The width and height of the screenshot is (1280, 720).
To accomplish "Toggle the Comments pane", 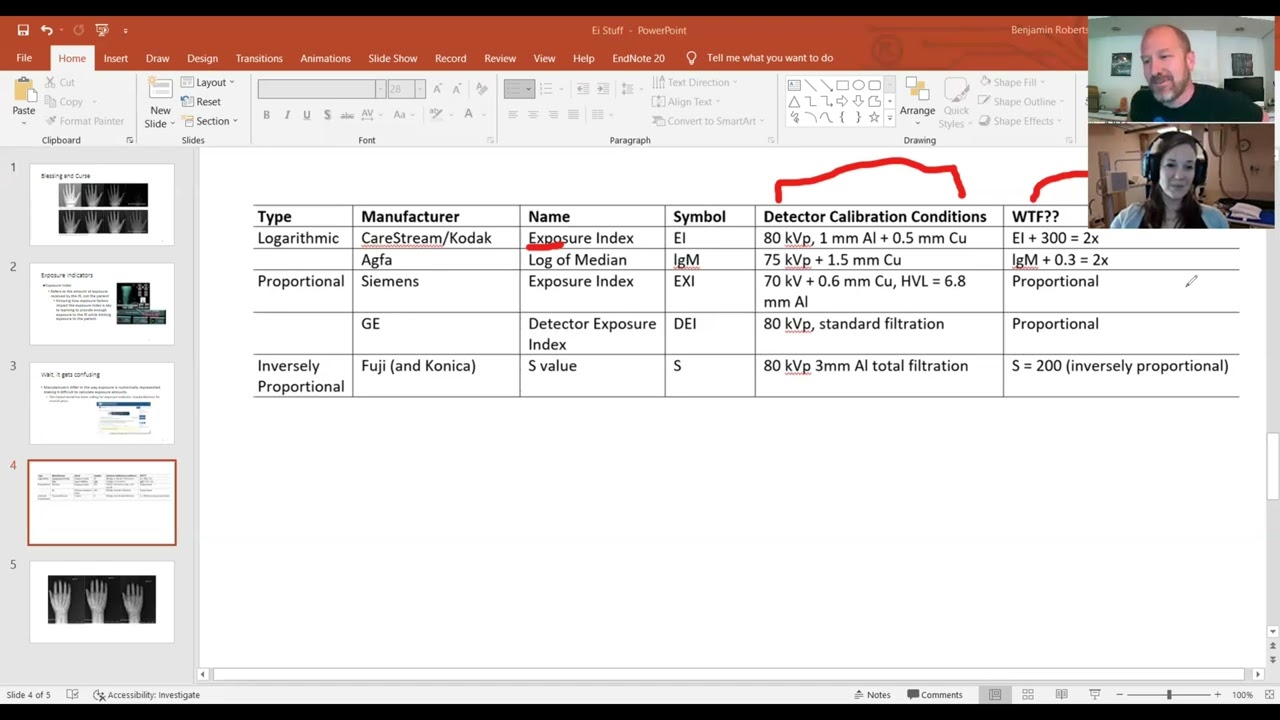I will [x=935, y=695].
